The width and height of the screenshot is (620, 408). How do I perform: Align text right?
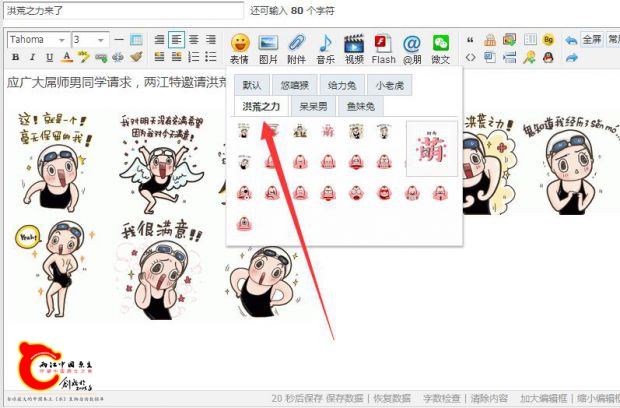(x=211, y=40)
